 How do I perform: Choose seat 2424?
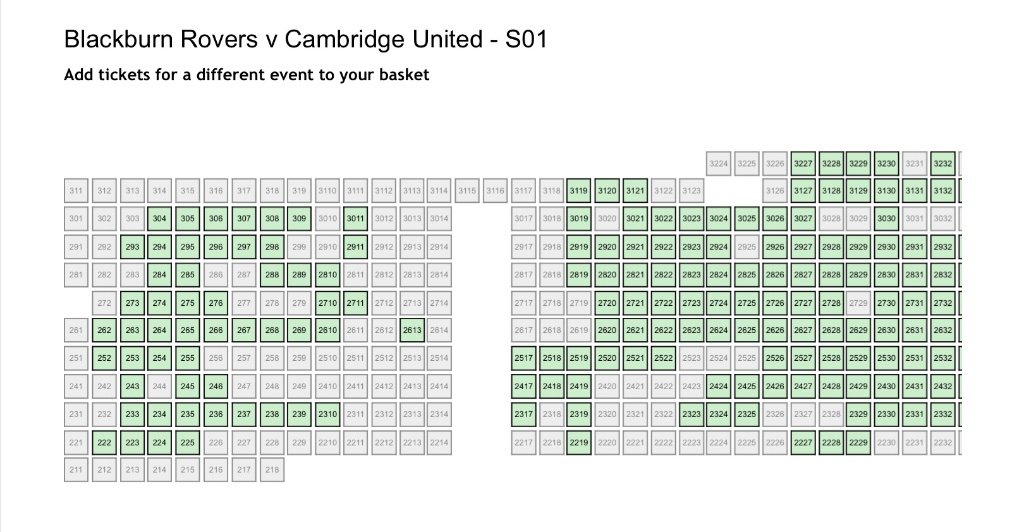click(718, 386)
